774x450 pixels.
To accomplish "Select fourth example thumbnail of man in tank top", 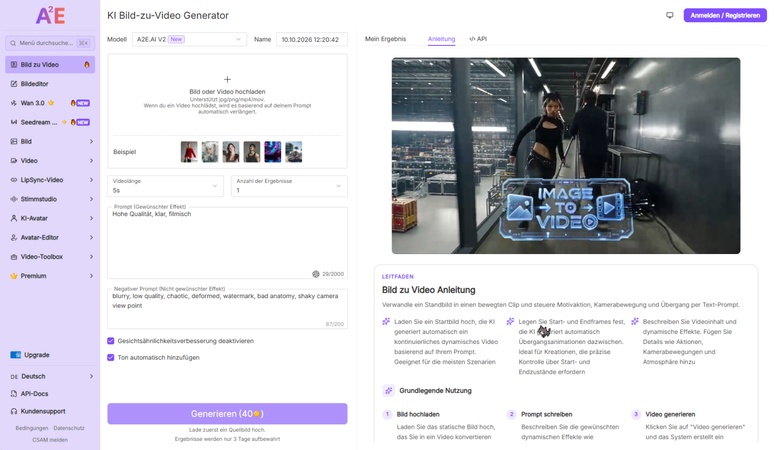I will (x=252, y=152).
